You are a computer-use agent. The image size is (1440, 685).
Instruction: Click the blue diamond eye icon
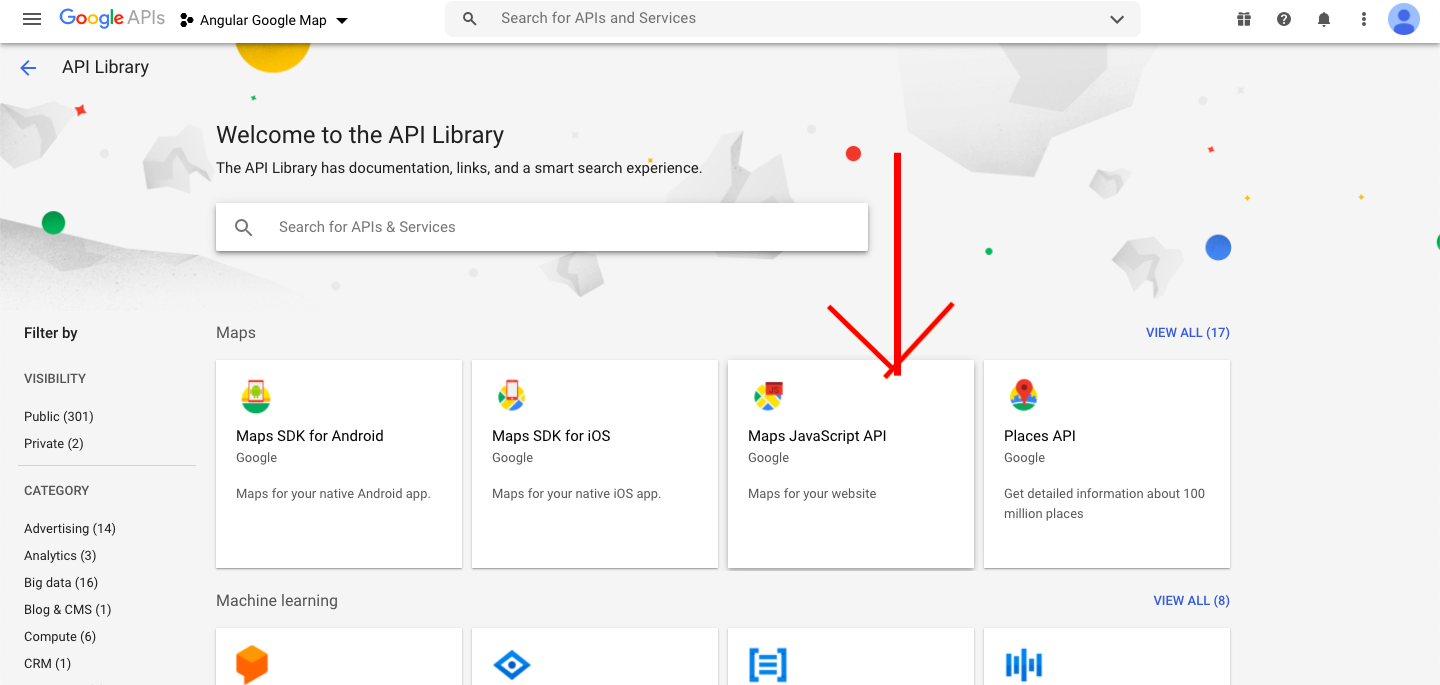pos(512,664)
